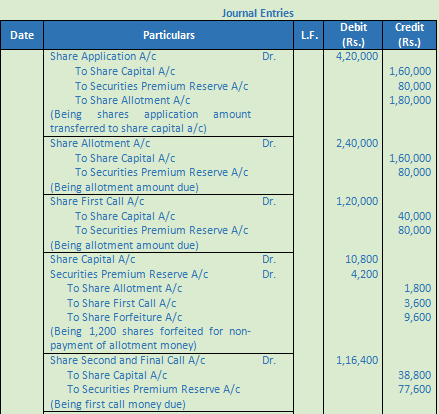
Task: Click the Share Application A/c entry
Action: pos(103,56)
